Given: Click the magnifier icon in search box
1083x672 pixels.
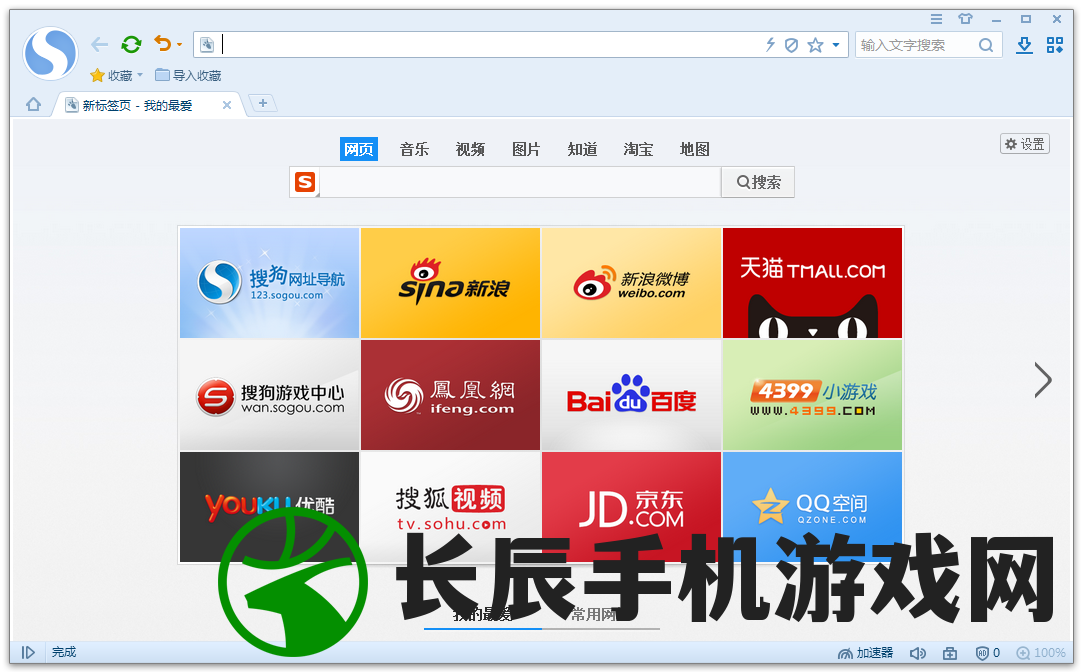Looking at the screenshot, I should click(986, 46).
